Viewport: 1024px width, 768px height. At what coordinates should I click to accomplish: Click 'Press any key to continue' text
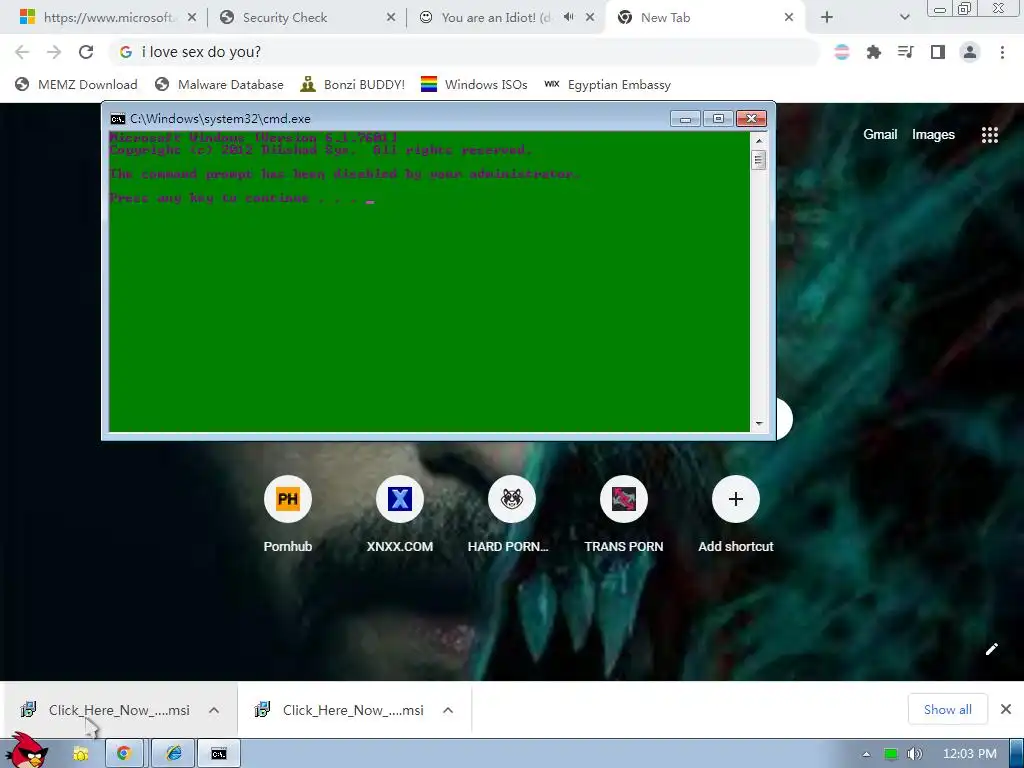click(209, 198)
